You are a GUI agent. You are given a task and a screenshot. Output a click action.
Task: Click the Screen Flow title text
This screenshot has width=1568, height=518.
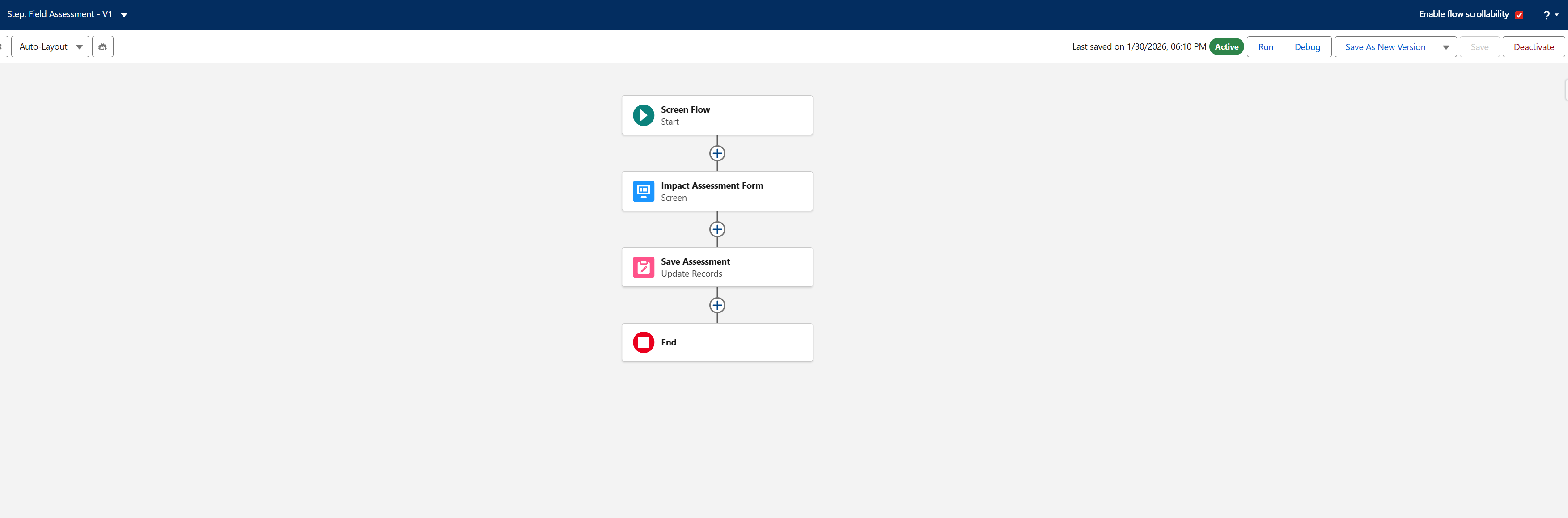point(686,109)
